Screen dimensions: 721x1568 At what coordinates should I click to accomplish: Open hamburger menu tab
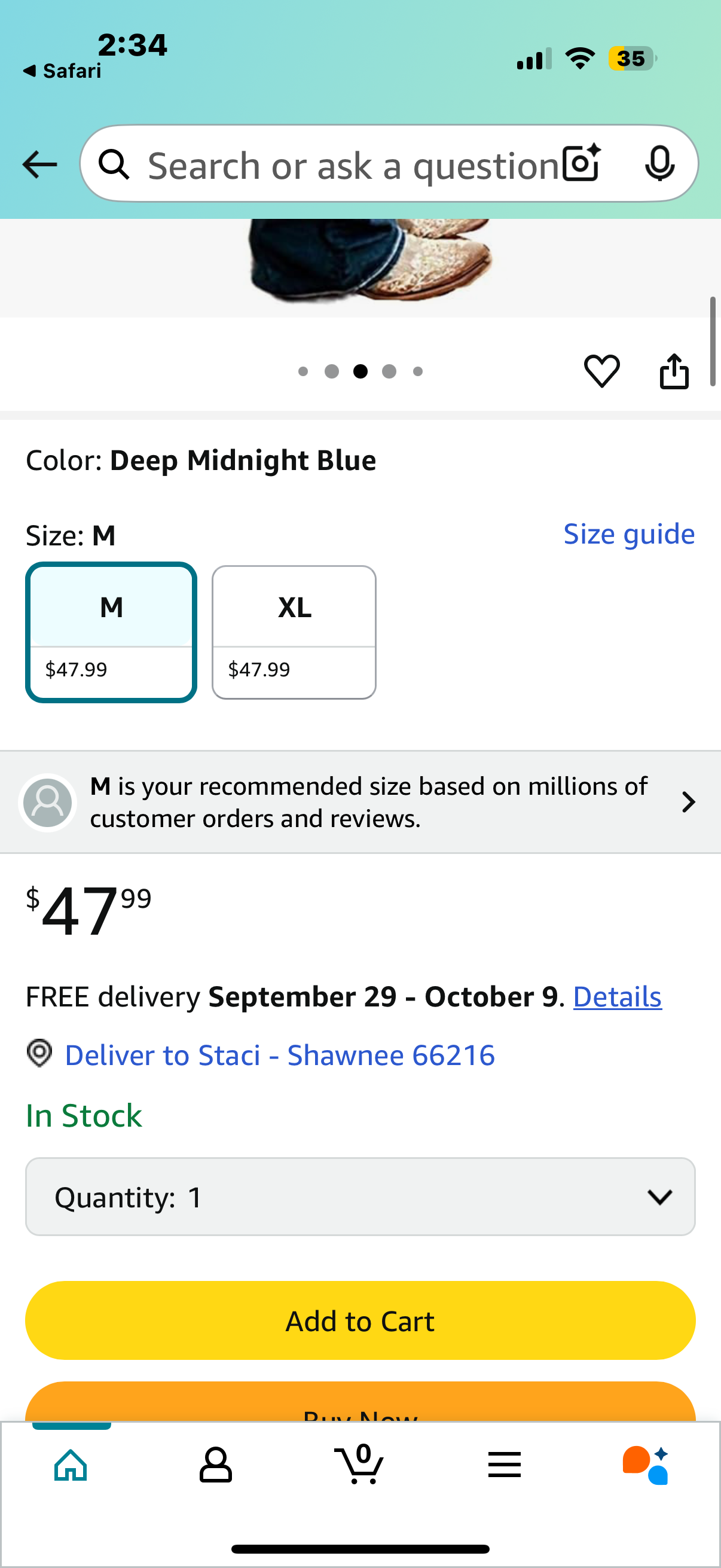point(505,1465)
